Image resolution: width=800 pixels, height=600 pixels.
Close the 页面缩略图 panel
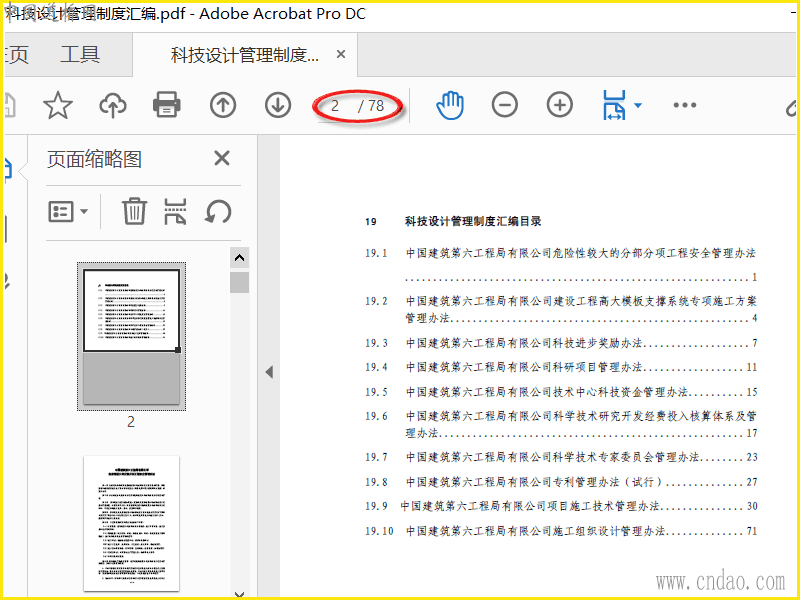(222, 158)
